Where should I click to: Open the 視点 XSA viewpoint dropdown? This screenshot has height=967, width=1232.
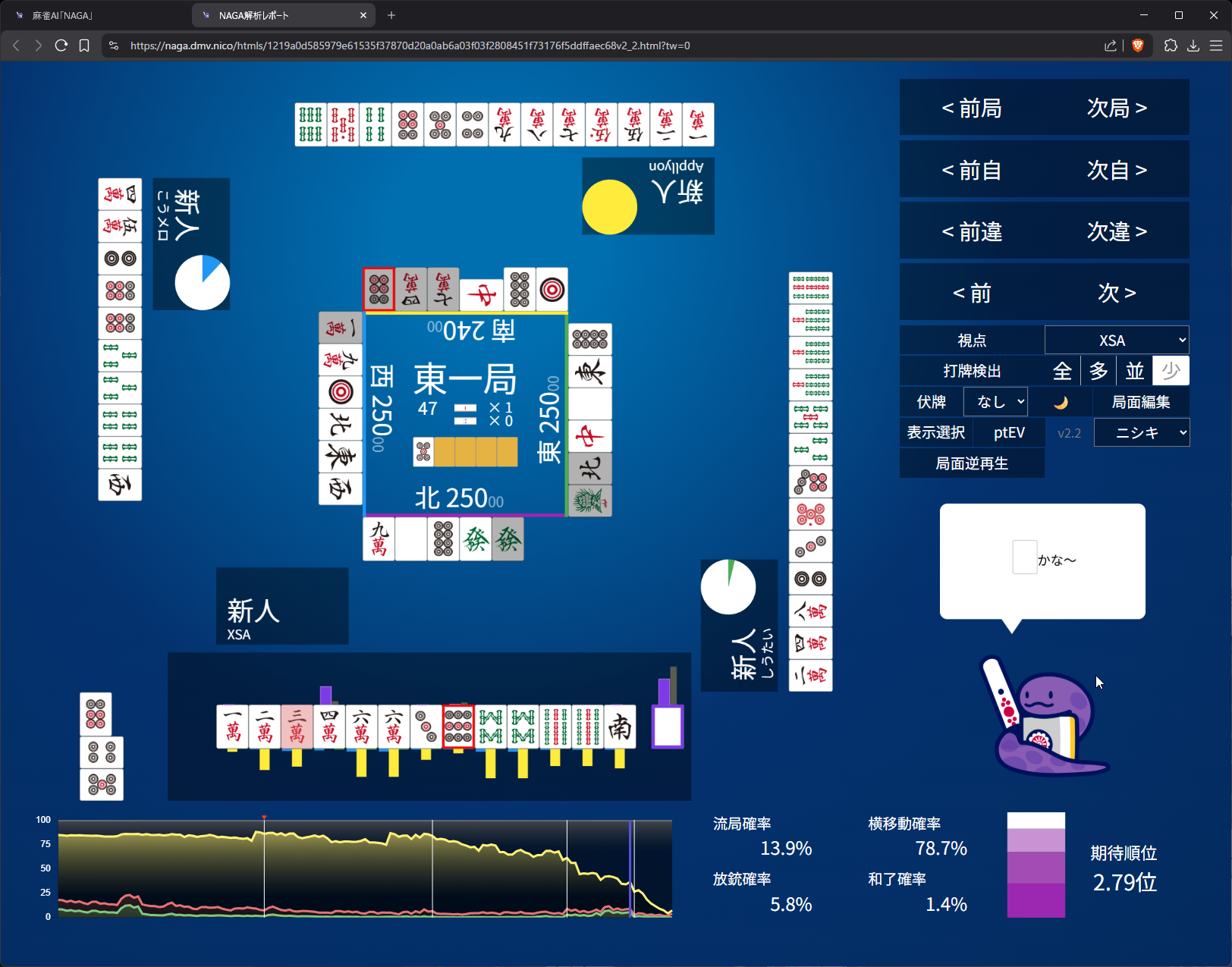click(1117, 341)
